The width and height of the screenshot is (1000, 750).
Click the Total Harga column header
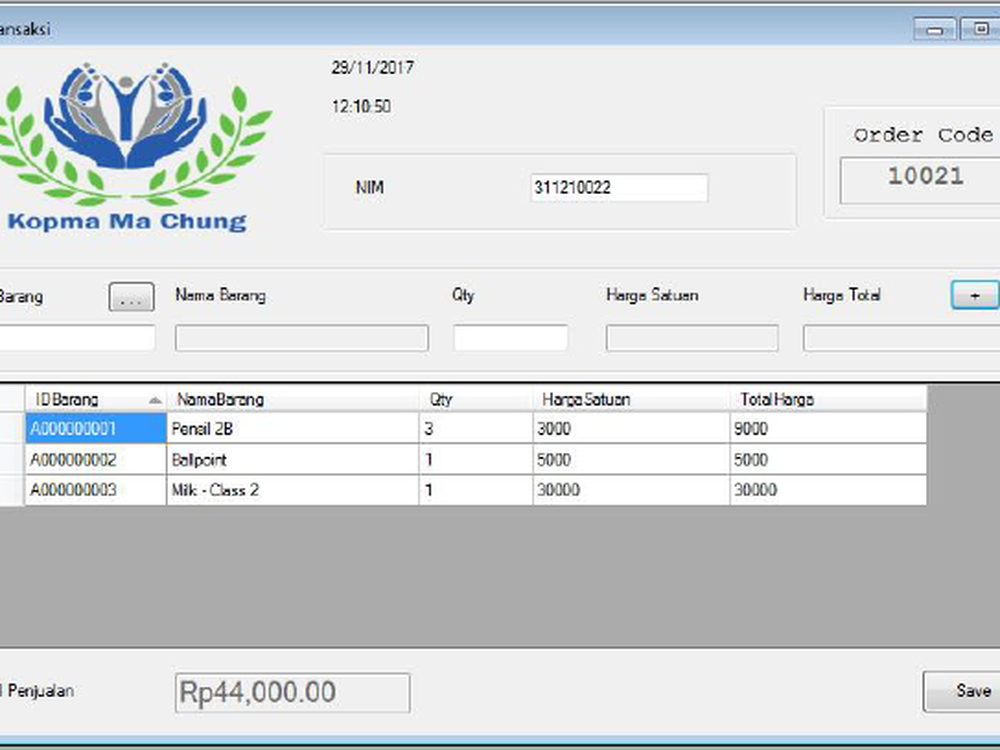pos(827,399)
